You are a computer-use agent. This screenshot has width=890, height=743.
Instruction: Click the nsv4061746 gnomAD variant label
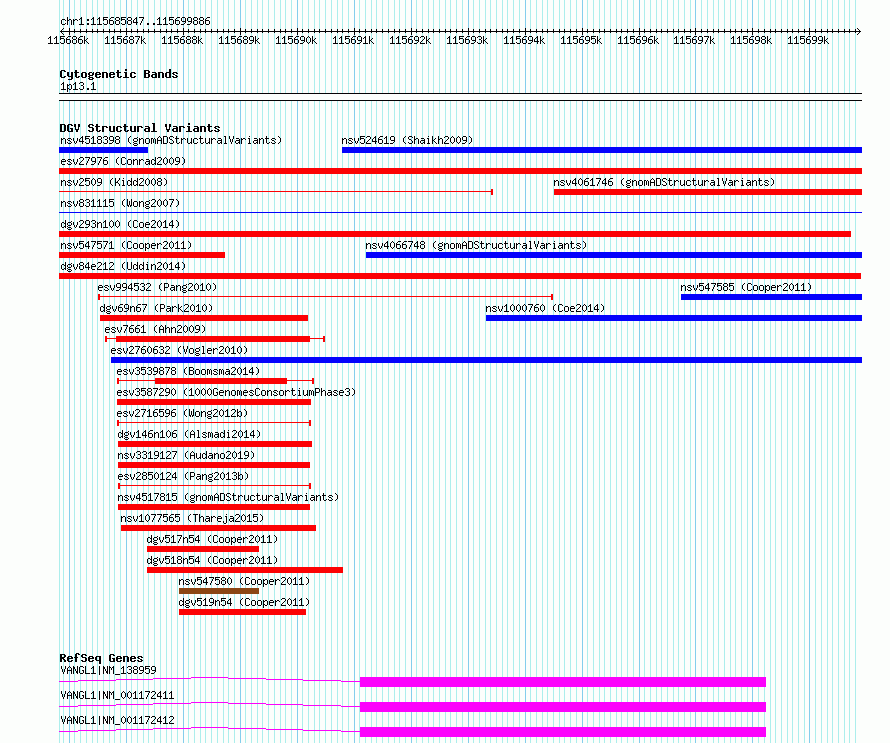[x=664, y=182]
